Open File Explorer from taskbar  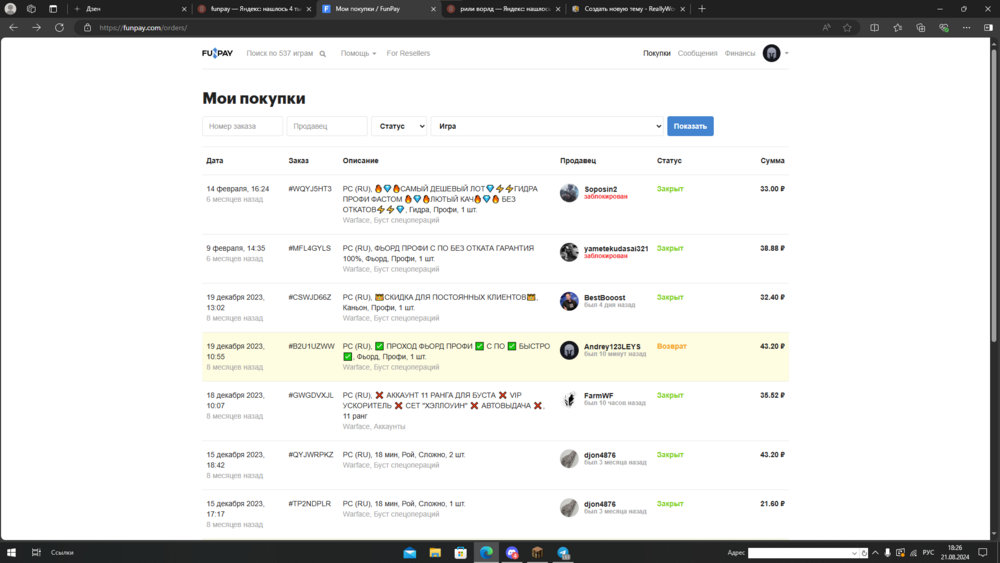point(435,553)
